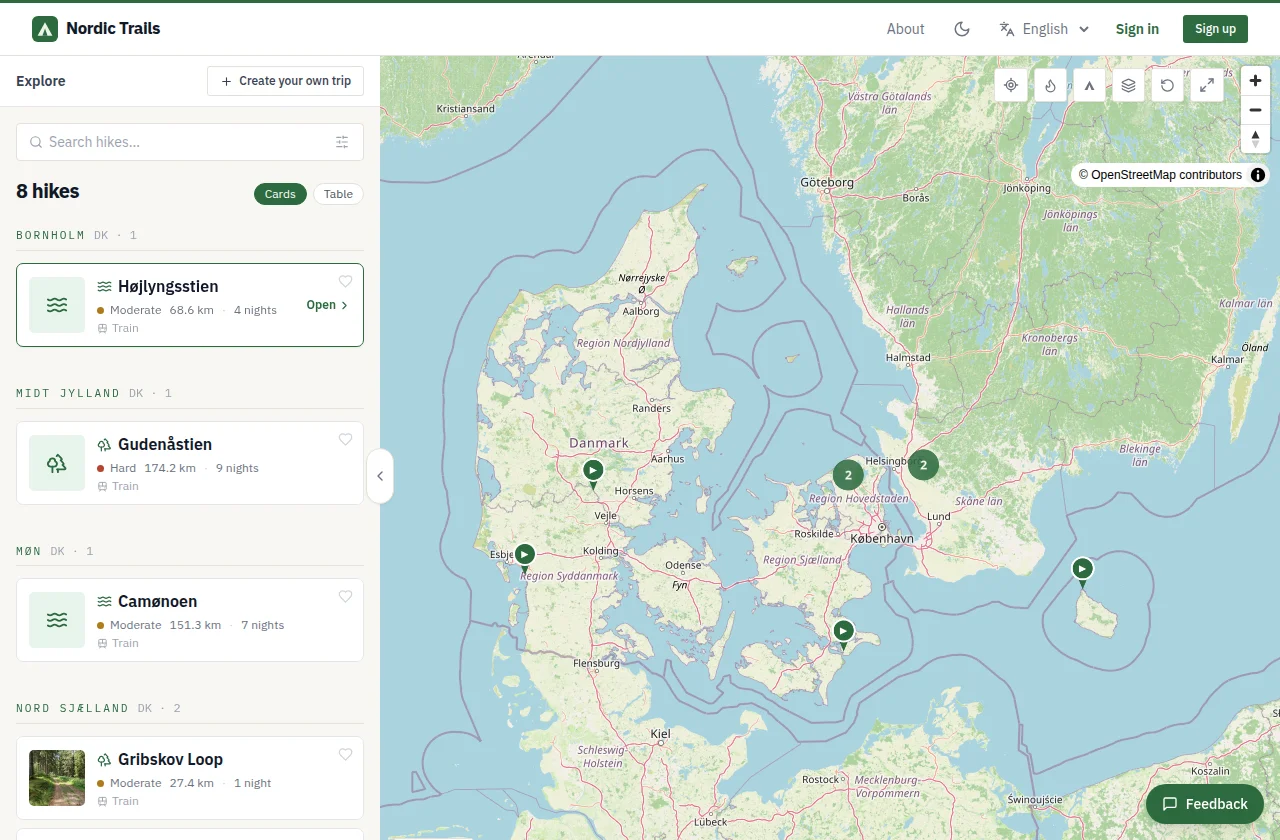Click the 8 hikes count heading
Image resolution: width=1280 pixels, height=840 pixels.
48,191
